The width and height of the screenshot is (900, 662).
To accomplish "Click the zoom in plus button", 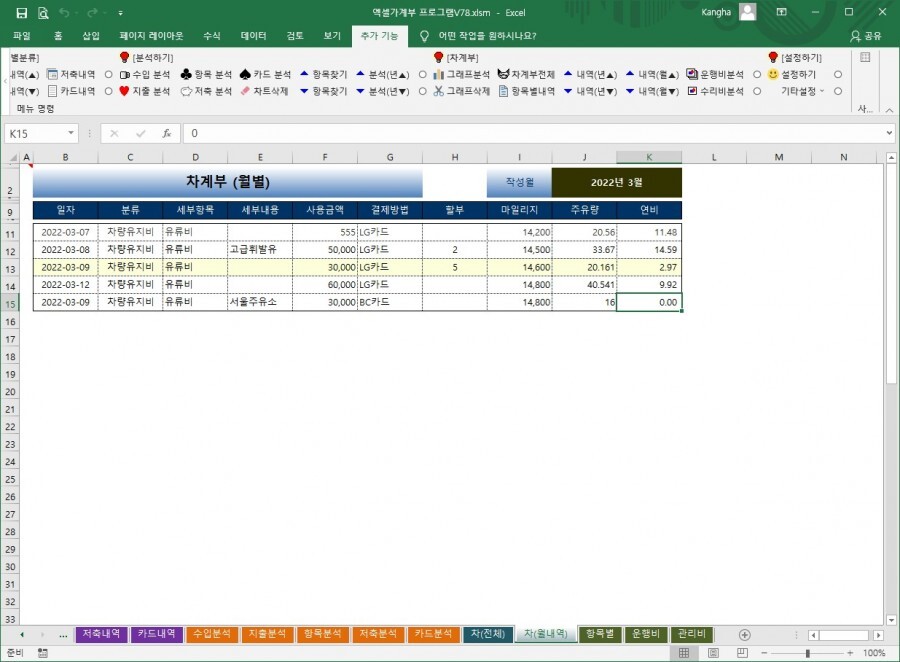I will tap(850, 653).
